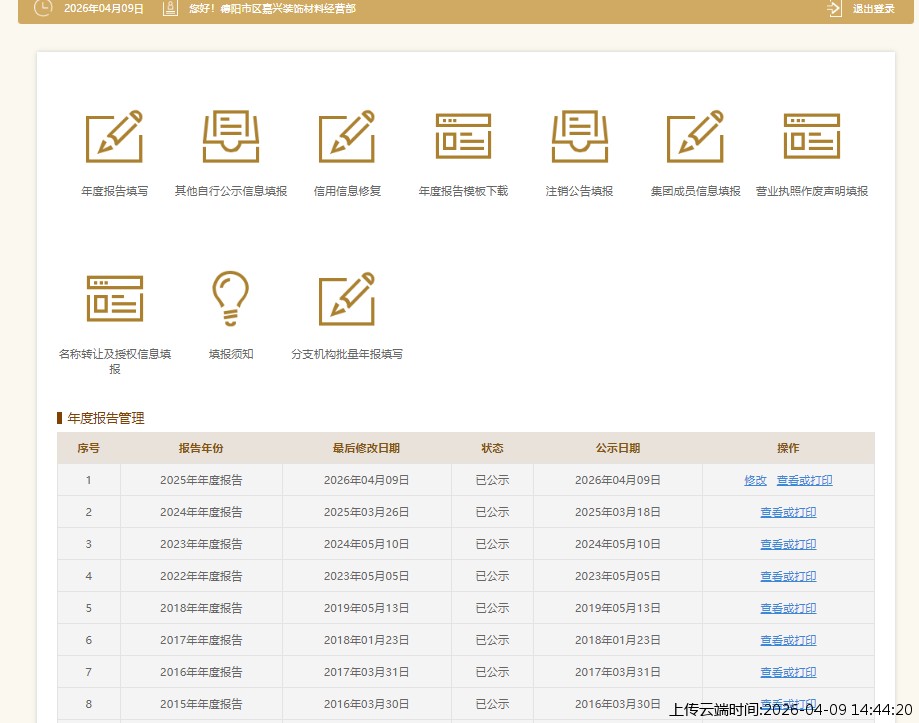The height and width of the screenshot is (723, 919).
Task: Open 查看或打印 for 2018年度报告
Action: coord(788,608)
